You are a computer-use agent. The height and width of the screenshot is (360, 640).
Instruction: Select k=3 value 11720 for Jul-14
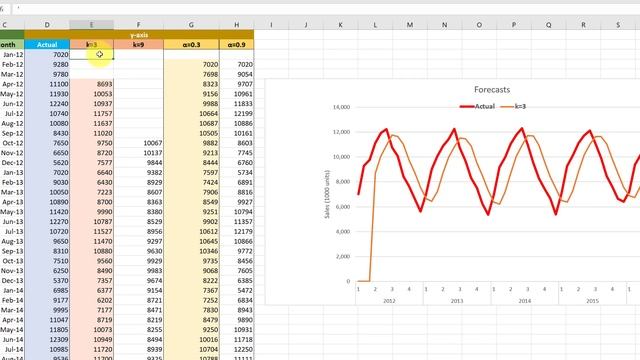click(91, 349)
